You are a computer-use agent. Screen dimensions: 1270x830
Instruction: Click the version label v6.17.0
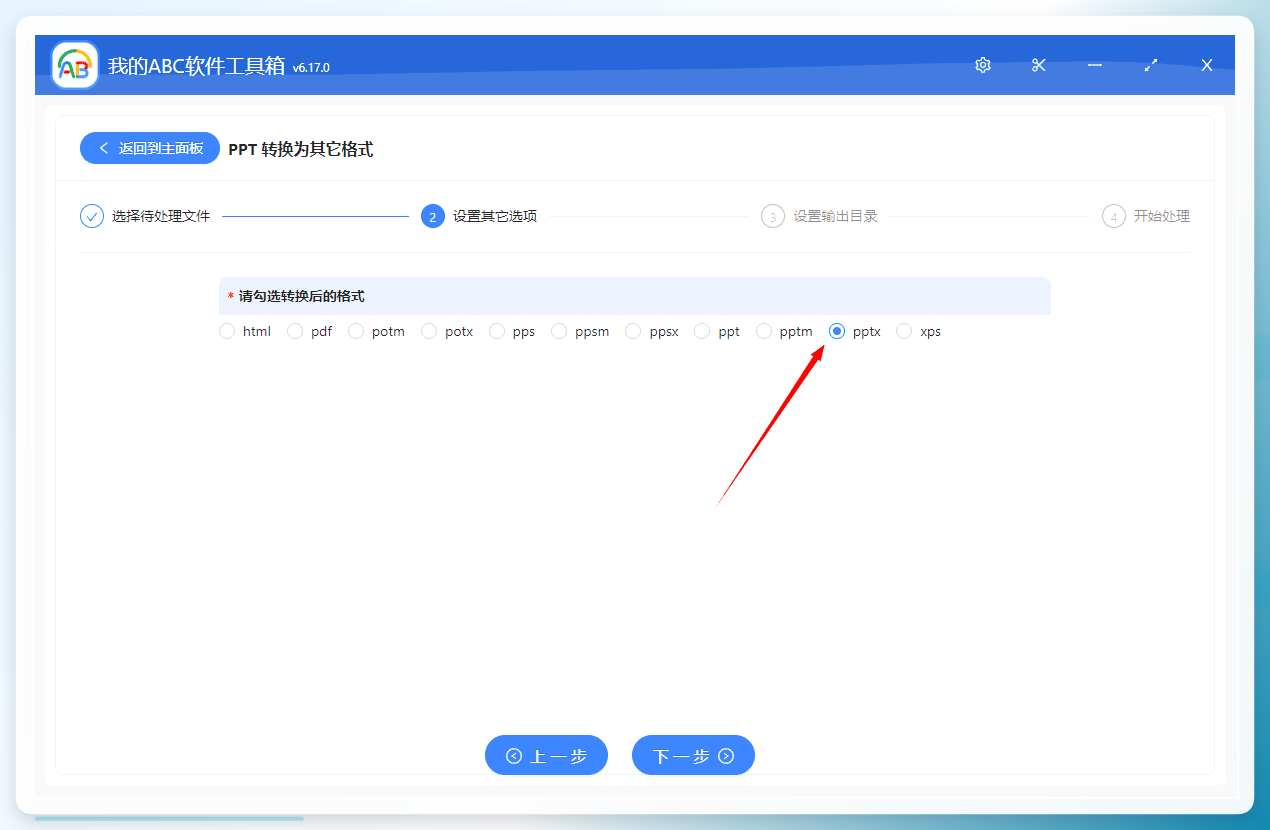[311, 68]
